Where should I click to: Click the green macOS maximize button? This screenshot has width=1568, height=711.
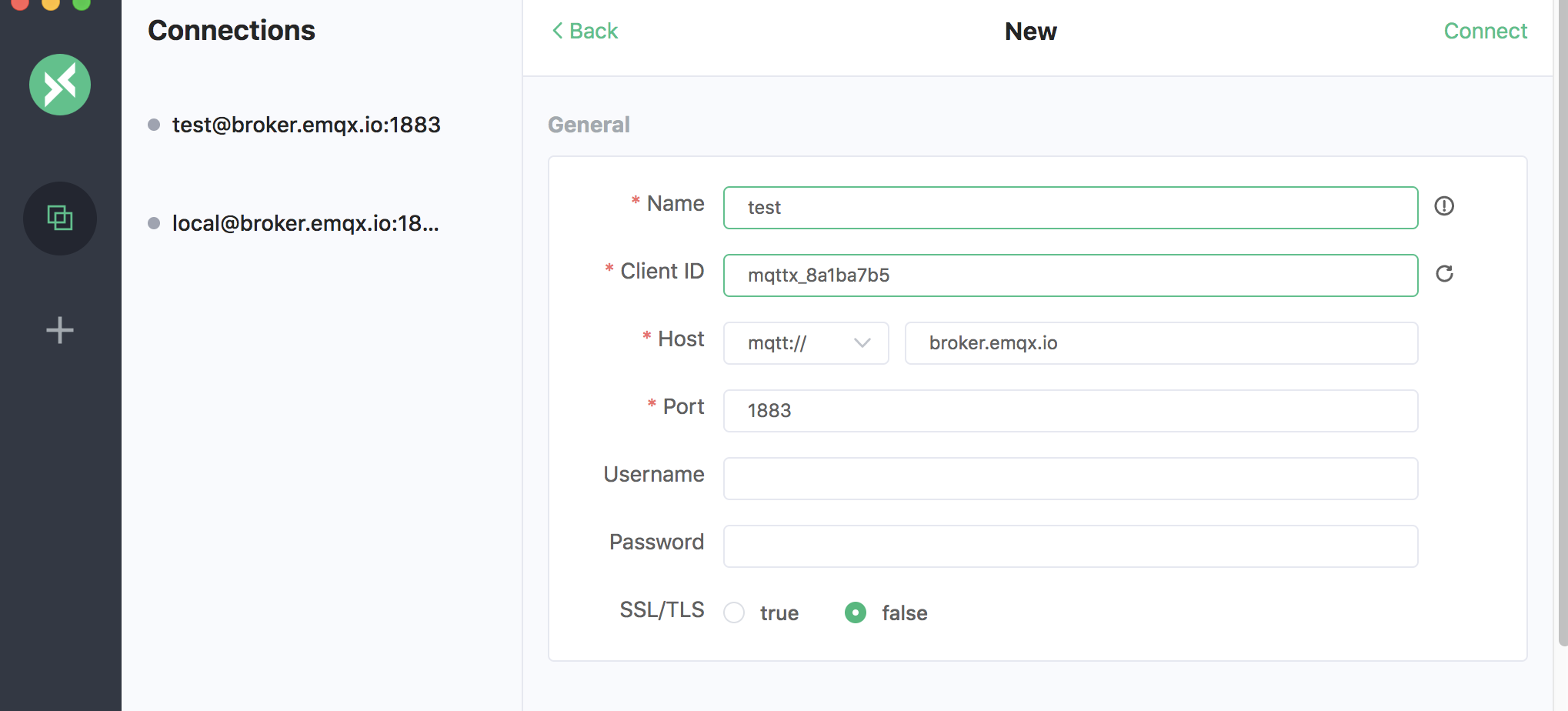tap(82, 3)
